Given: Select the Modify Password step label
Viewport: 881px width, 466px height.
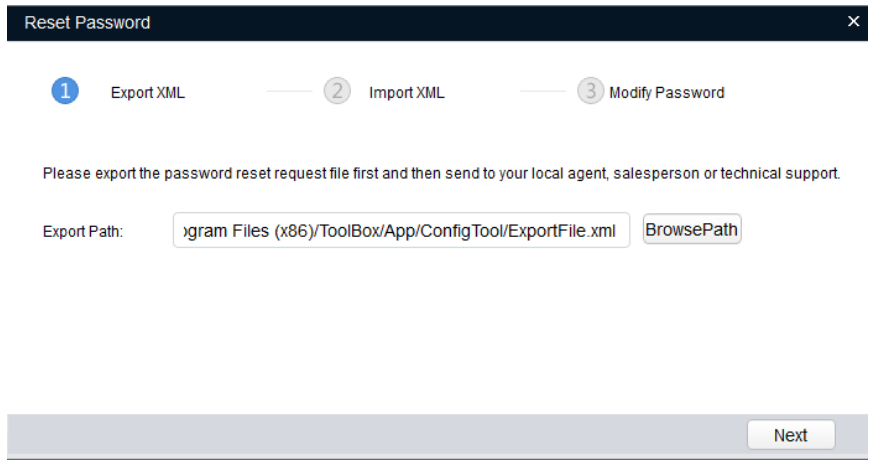Looking at the screenshot, I should pos(667,93).
